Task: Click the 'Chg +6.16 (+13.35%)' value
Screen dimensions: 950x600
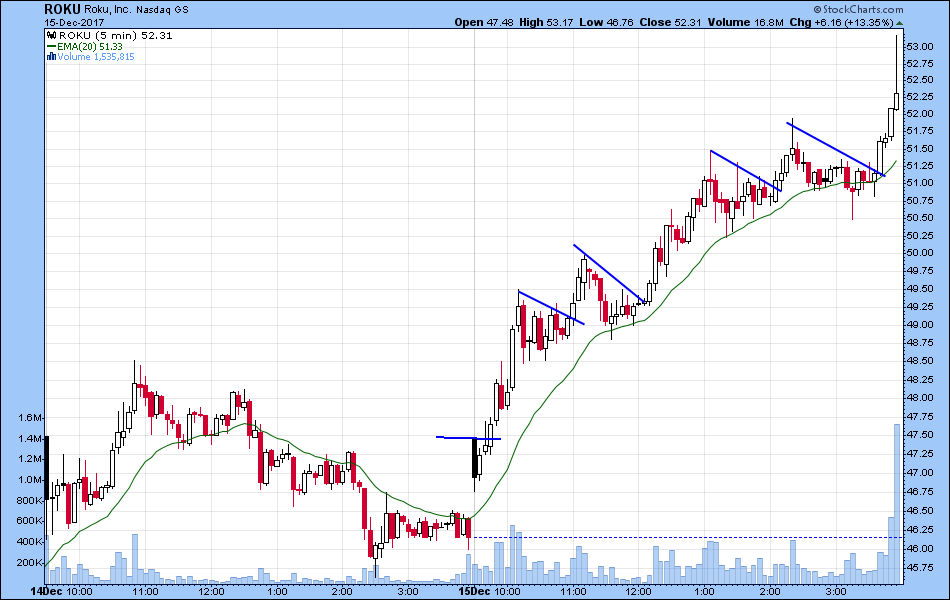Action: click(x=842, y=22)
